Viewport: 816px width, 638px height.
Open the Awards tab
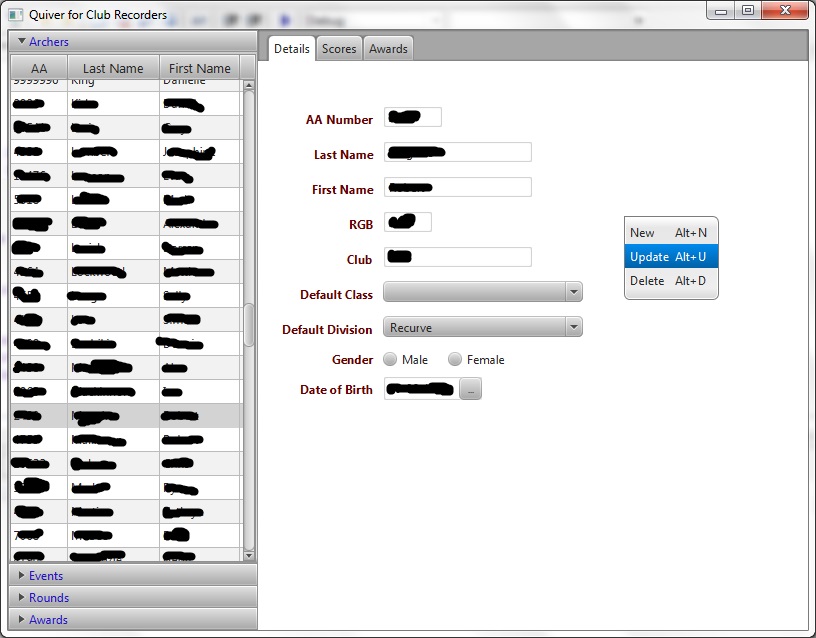(x=388, y=49)
